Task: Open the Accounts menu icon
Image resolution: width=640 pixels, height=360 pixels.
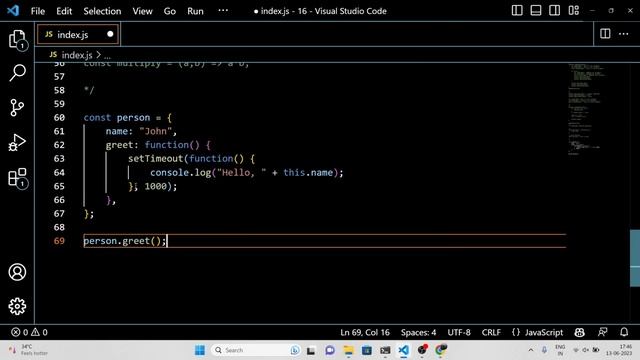Action: (x=17, y=272)
